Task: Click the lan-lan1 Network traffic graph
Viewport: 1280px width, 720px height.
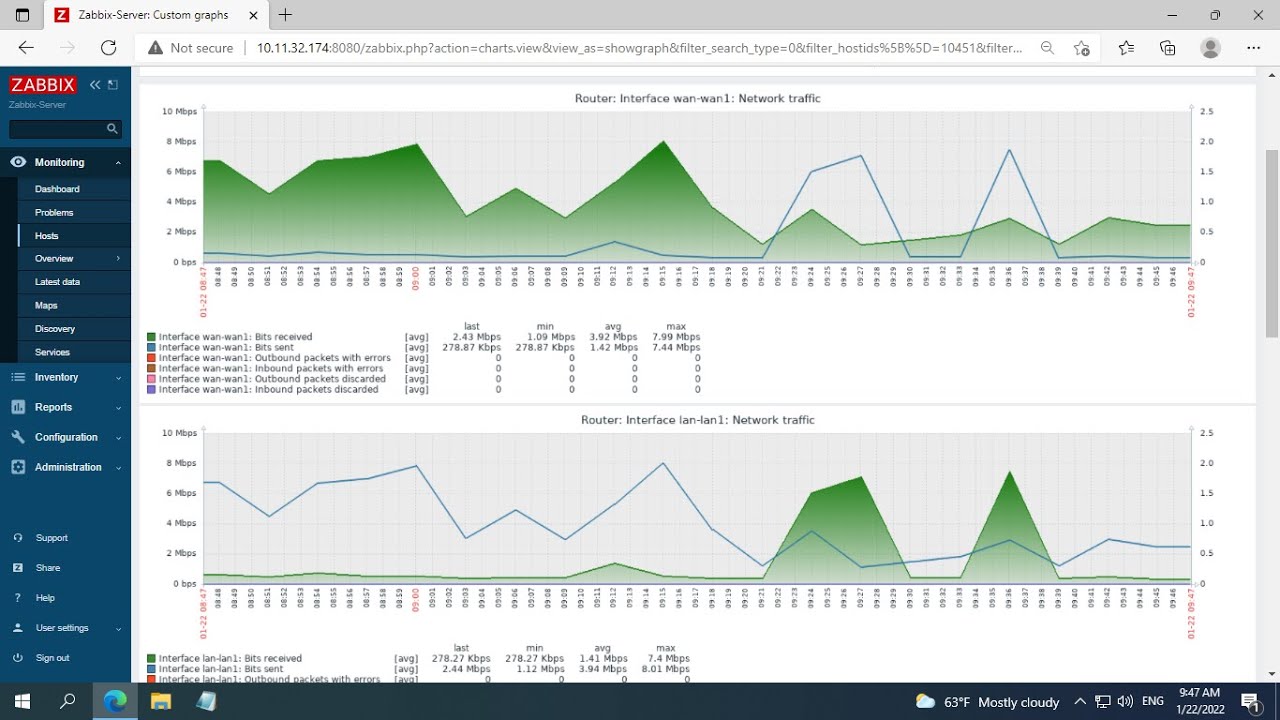Action: [697, 508]
